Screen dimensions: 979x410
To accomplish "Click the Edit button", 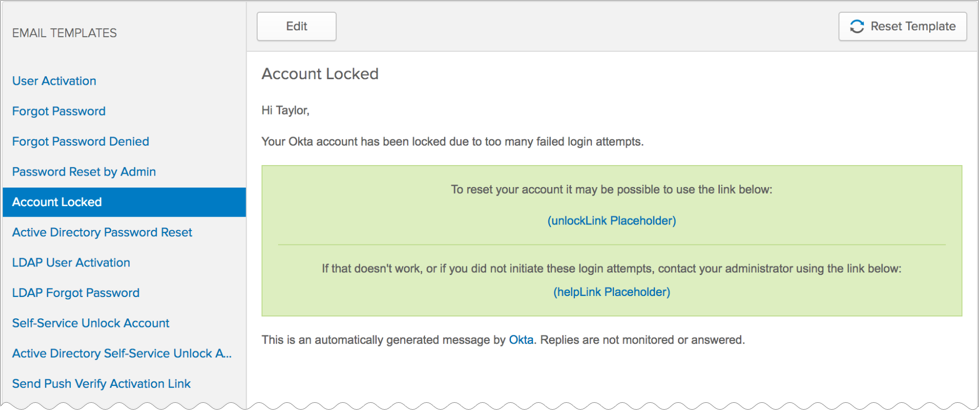I will [x=297, y=26].
